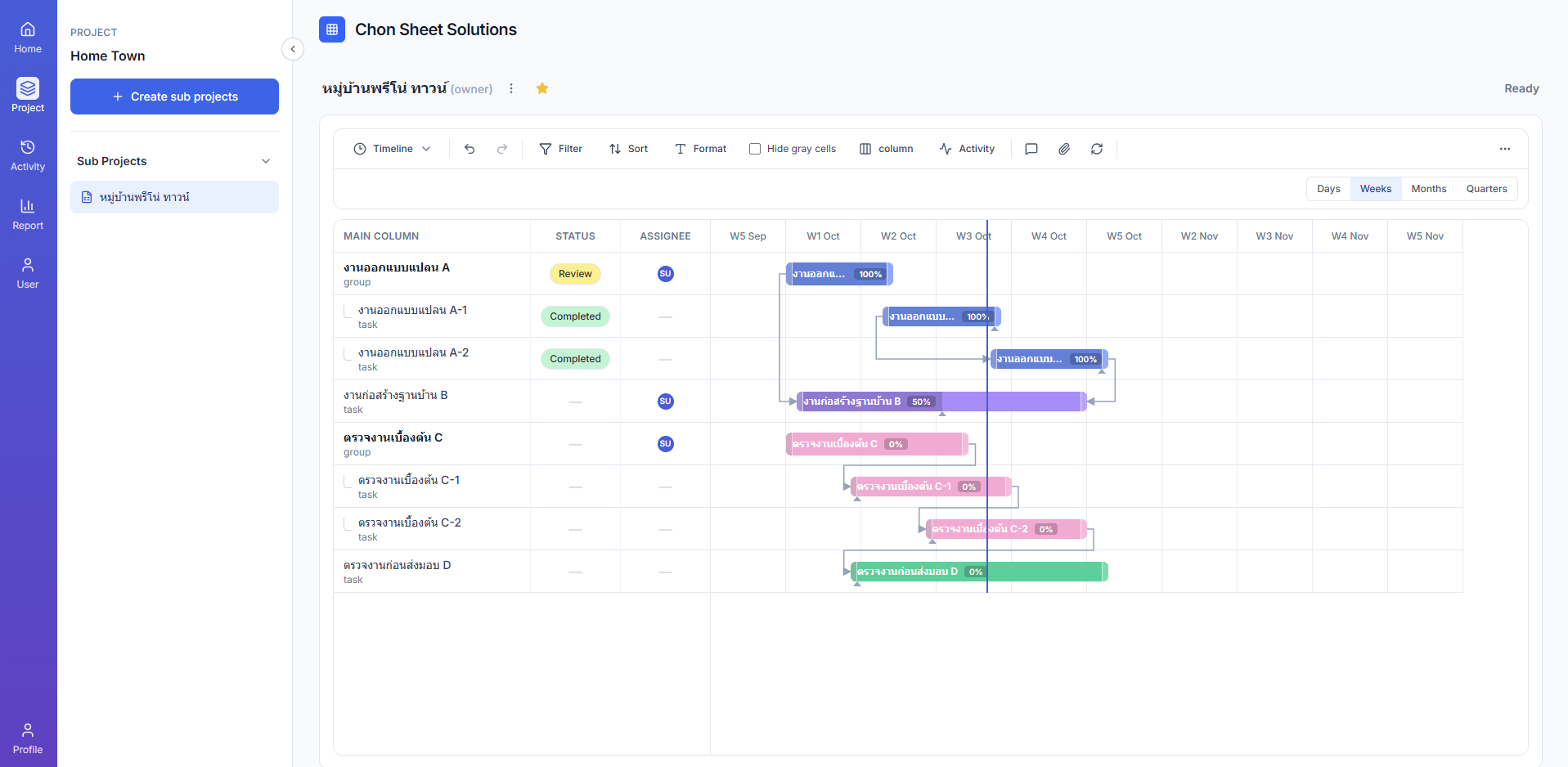Open the toolbar Activity log

(x=967, y=149)
